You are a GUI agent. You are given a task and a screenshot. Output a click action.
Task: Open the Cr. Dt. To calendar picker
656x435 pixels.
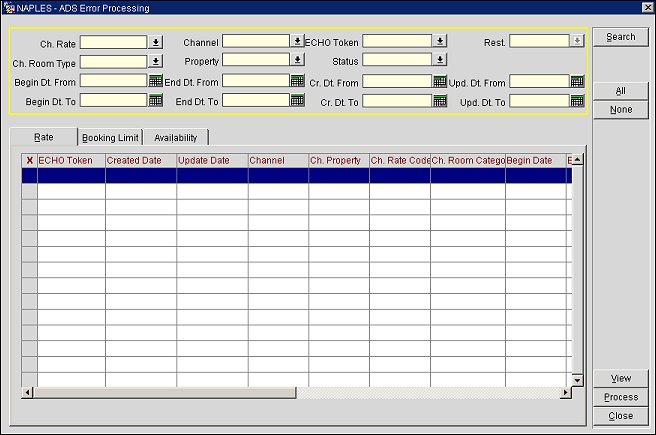440,100
